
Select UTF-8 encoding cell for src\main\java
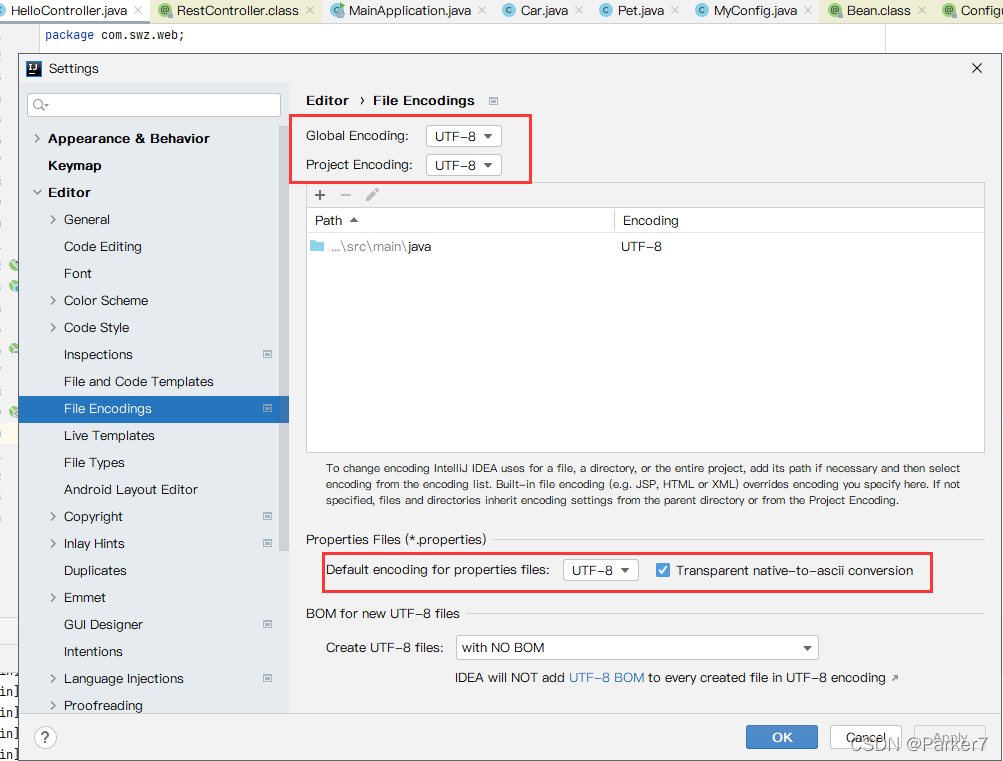tap(641, 246)
